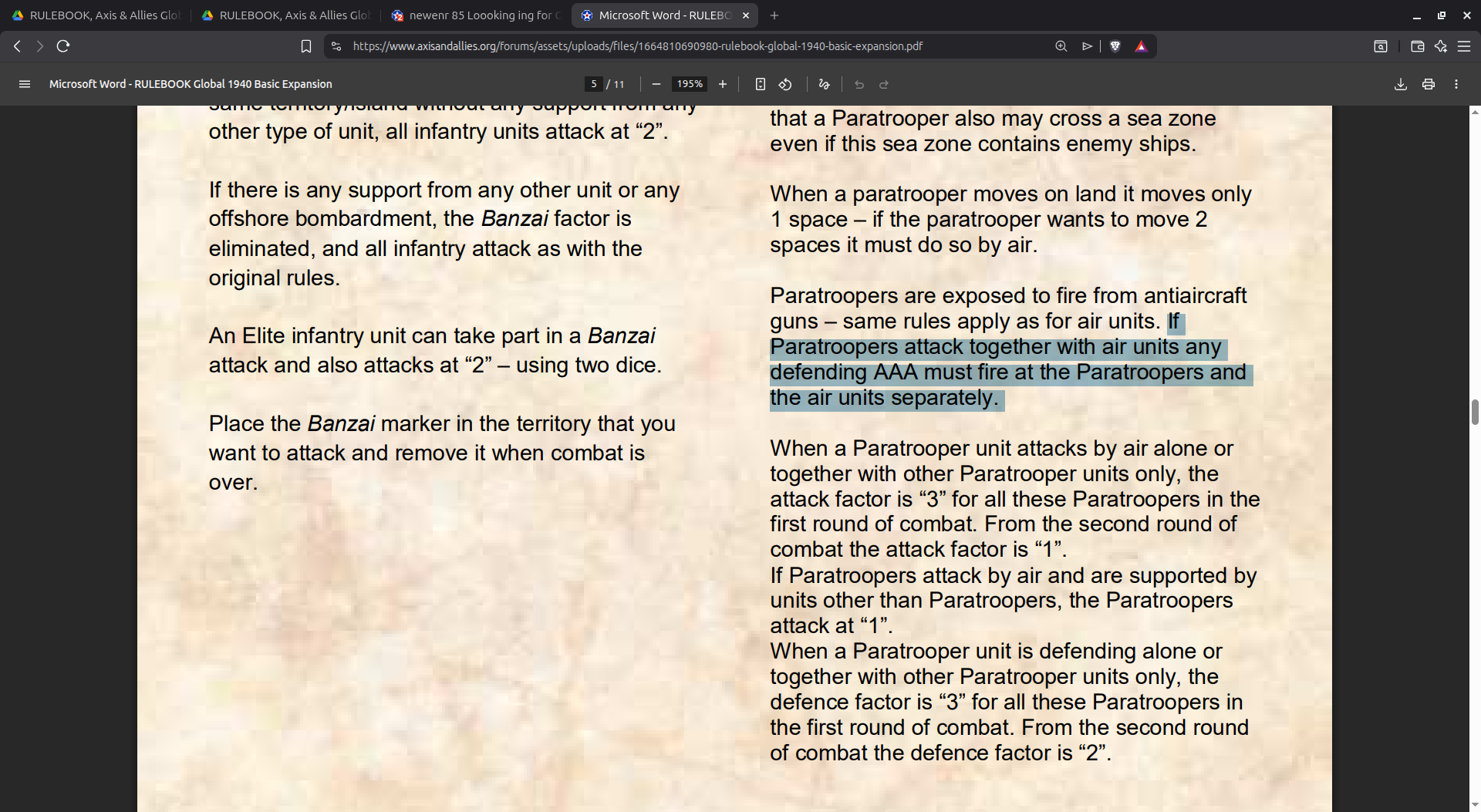Zoom out using the minus control
The image size is (1481, 812).
(656, 84)
